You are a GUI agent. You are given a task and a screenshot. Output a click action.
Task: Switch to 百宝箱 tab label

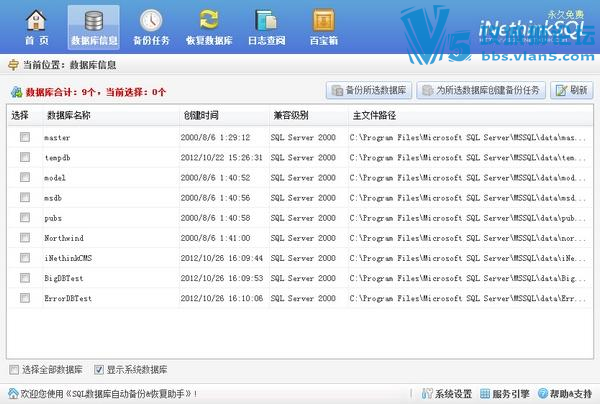pyautogui.click(x=324, y=41)
